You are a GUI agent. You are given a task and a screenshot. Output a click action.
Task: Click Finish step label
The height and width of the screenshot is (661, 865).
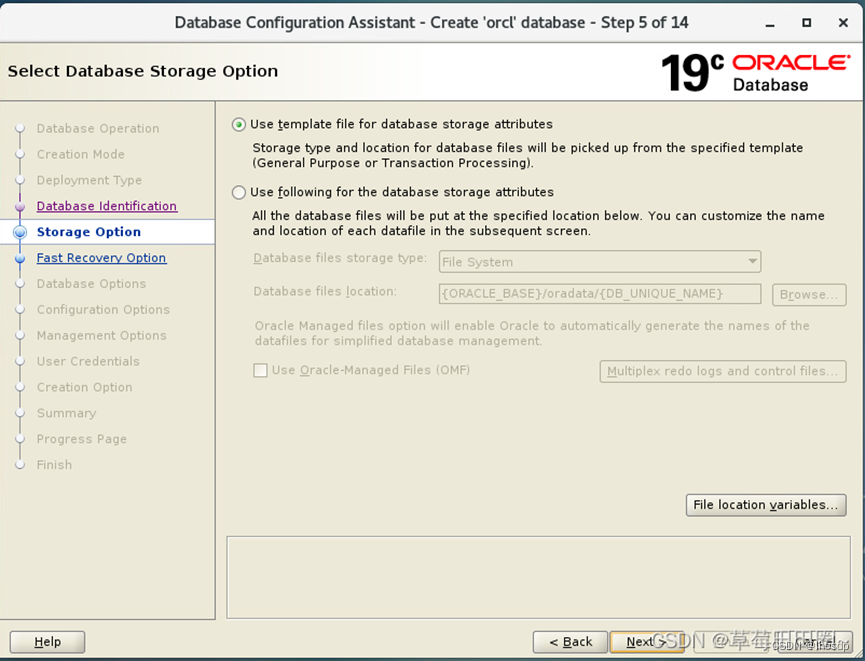point(54,465)
